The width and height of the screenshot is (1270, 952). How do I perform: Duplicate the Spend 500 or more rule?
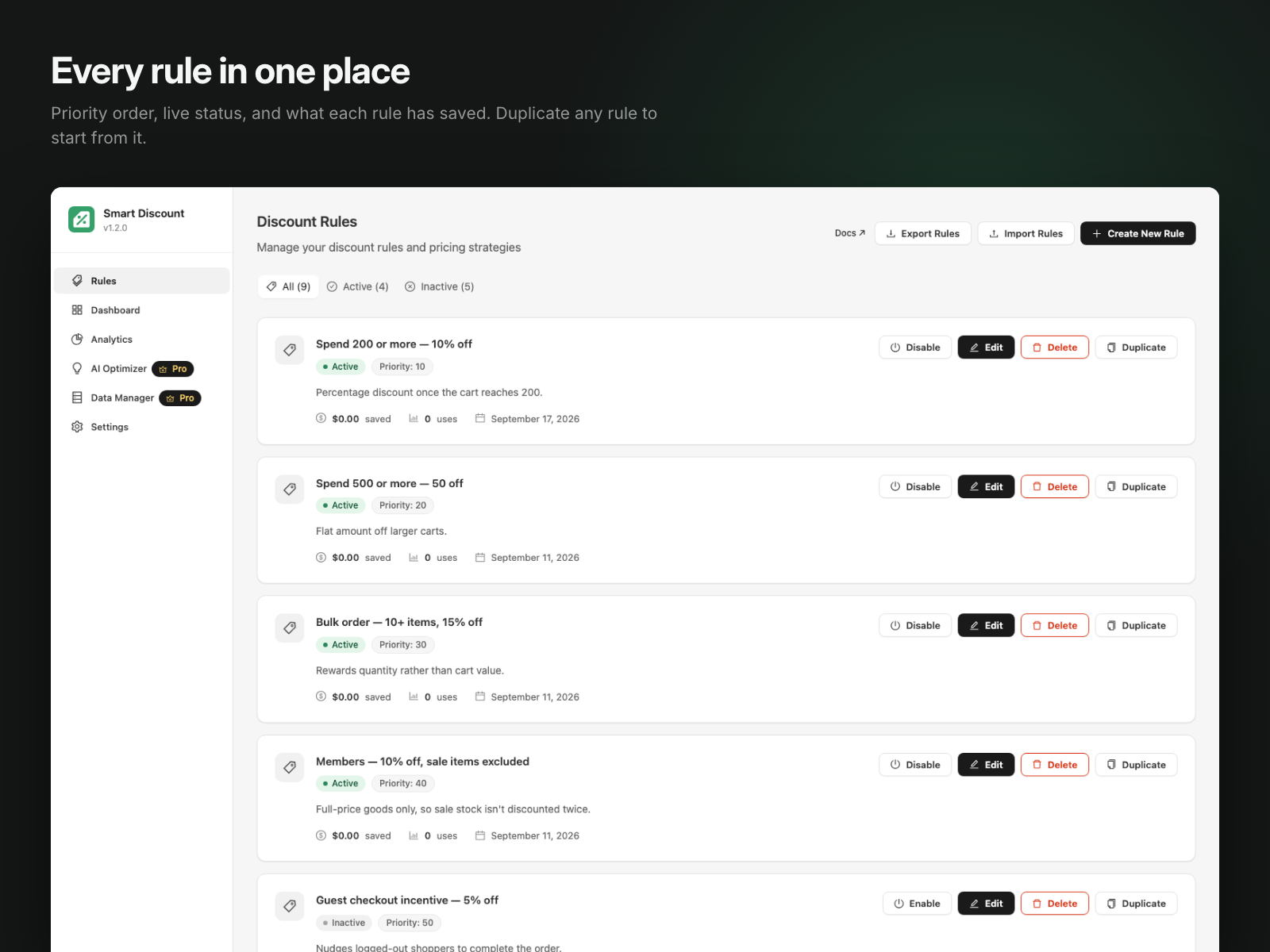pyautogui.click(x=1137, y=486)
